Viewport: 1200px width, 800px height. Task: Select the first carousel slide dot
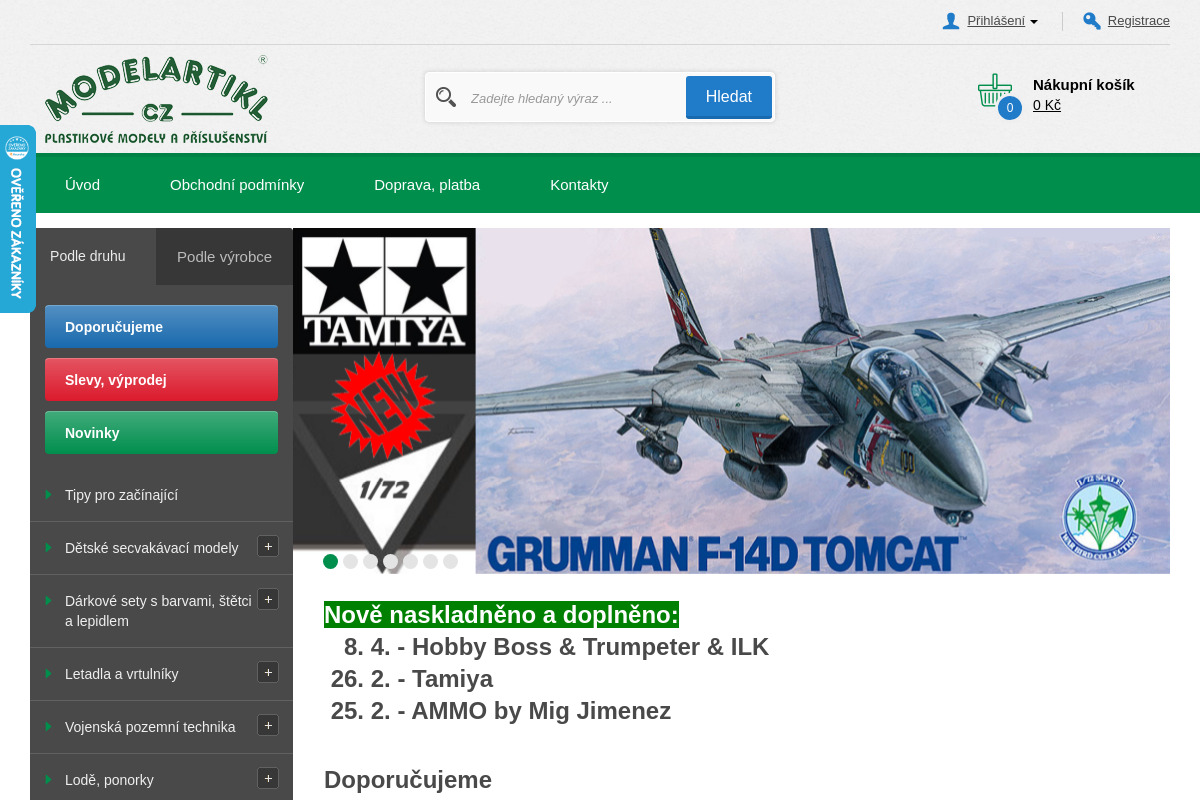click(x=330, y=562)
